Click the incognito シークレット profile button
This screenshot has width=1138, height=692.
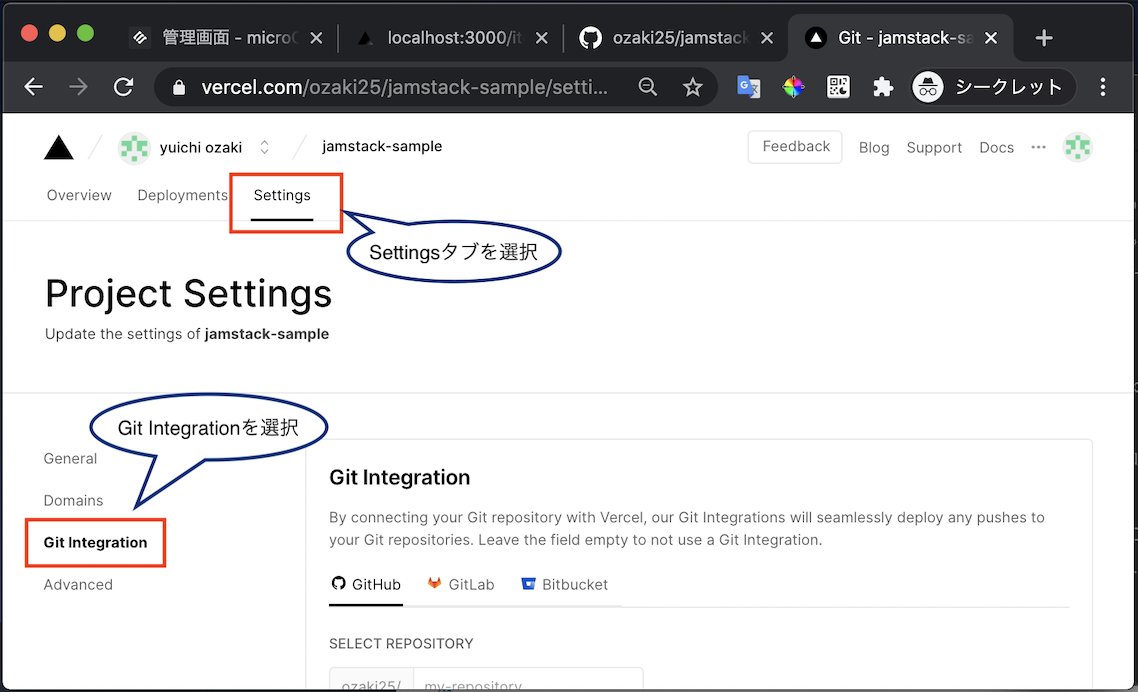tap(992, 87)
